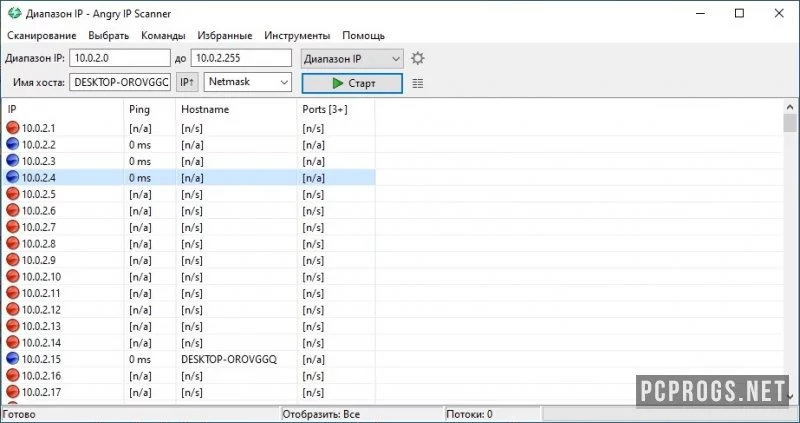Click the vertical scrollbar thumb of results list
Image resolution: width=800 pixels, height=423 pixels.
coord(790,123)
